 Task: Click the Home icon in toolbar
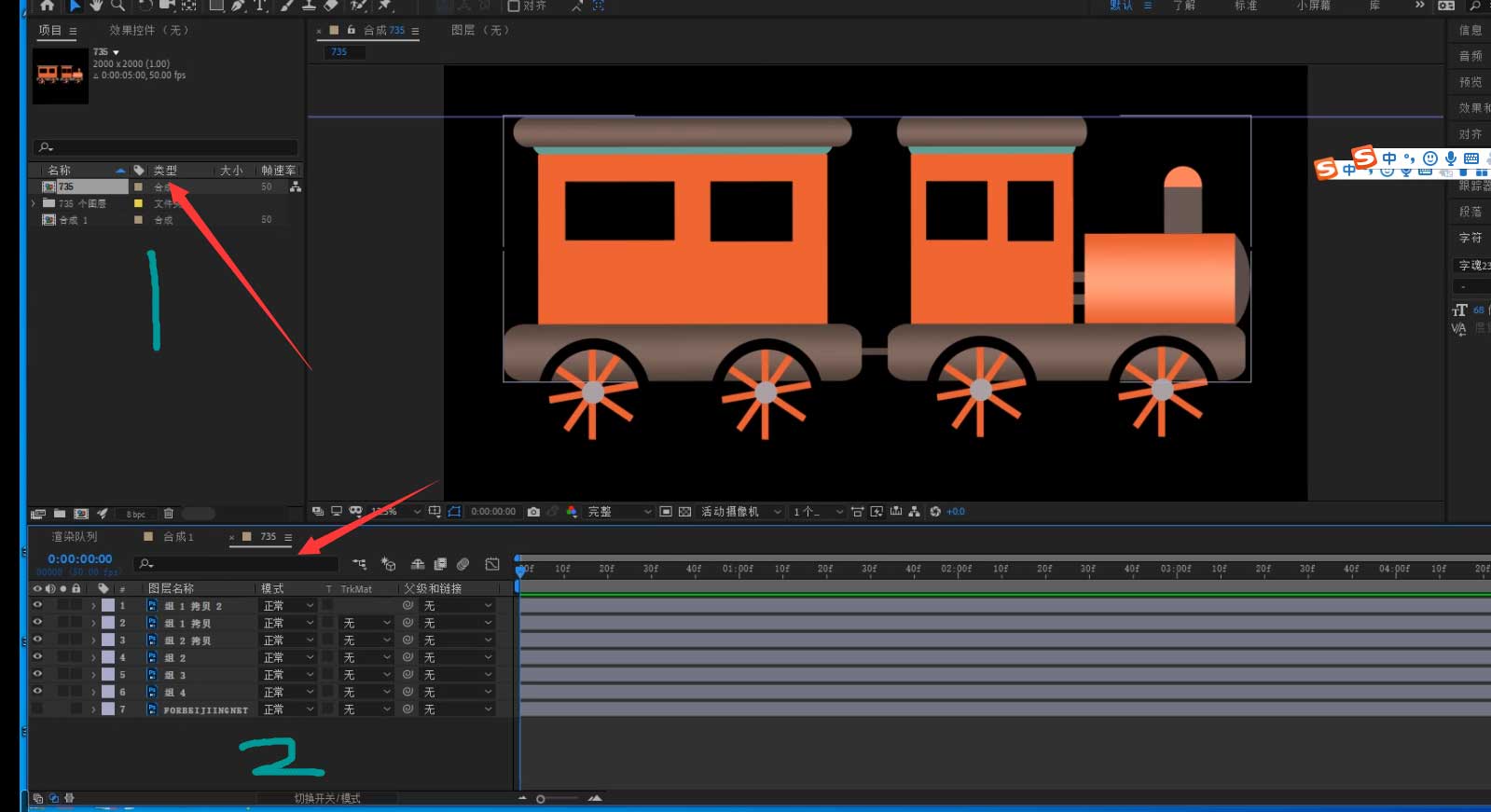tap(47, 6)
